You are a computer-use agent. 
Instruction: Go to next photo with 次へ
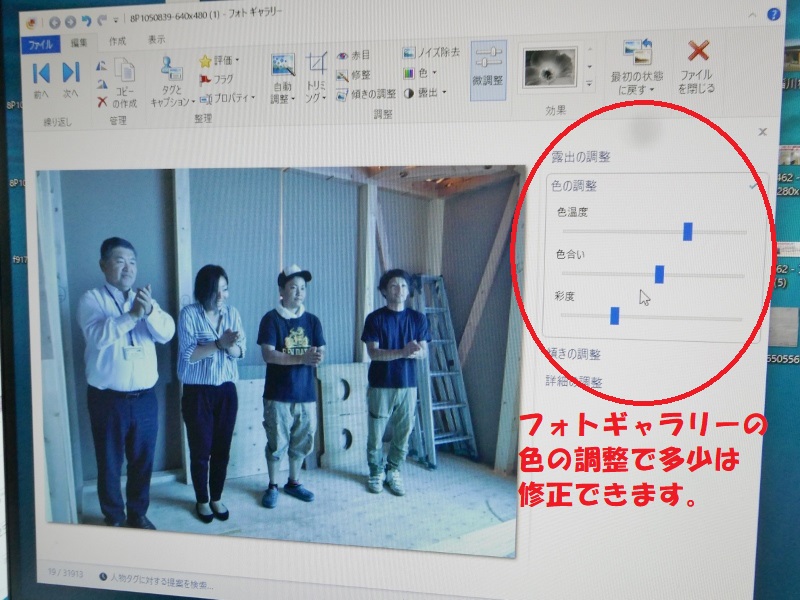pos(71,79)
